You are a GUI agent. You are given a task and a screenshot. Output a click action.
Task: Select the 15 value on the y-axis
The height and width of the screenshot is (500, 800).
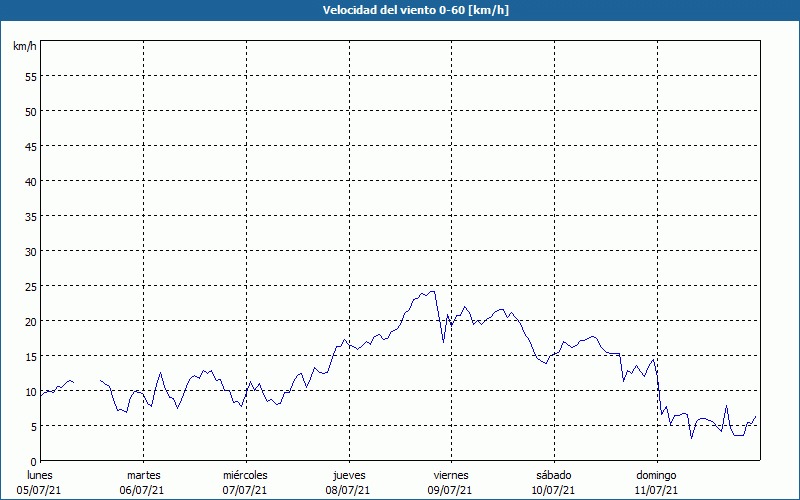(31, 356)
